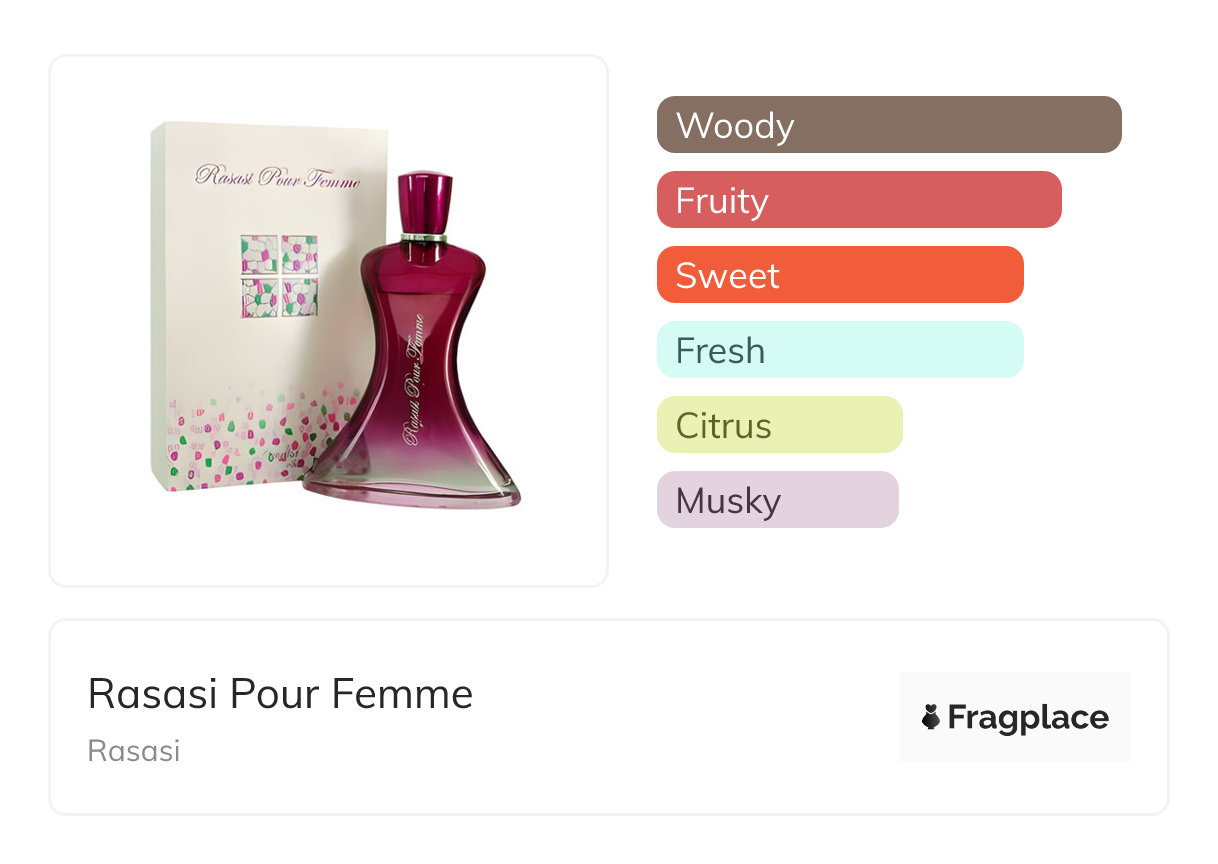Open the Rasasi Pour Femme title link
This screenshot has height=864, width=1218.
point(280,694)
